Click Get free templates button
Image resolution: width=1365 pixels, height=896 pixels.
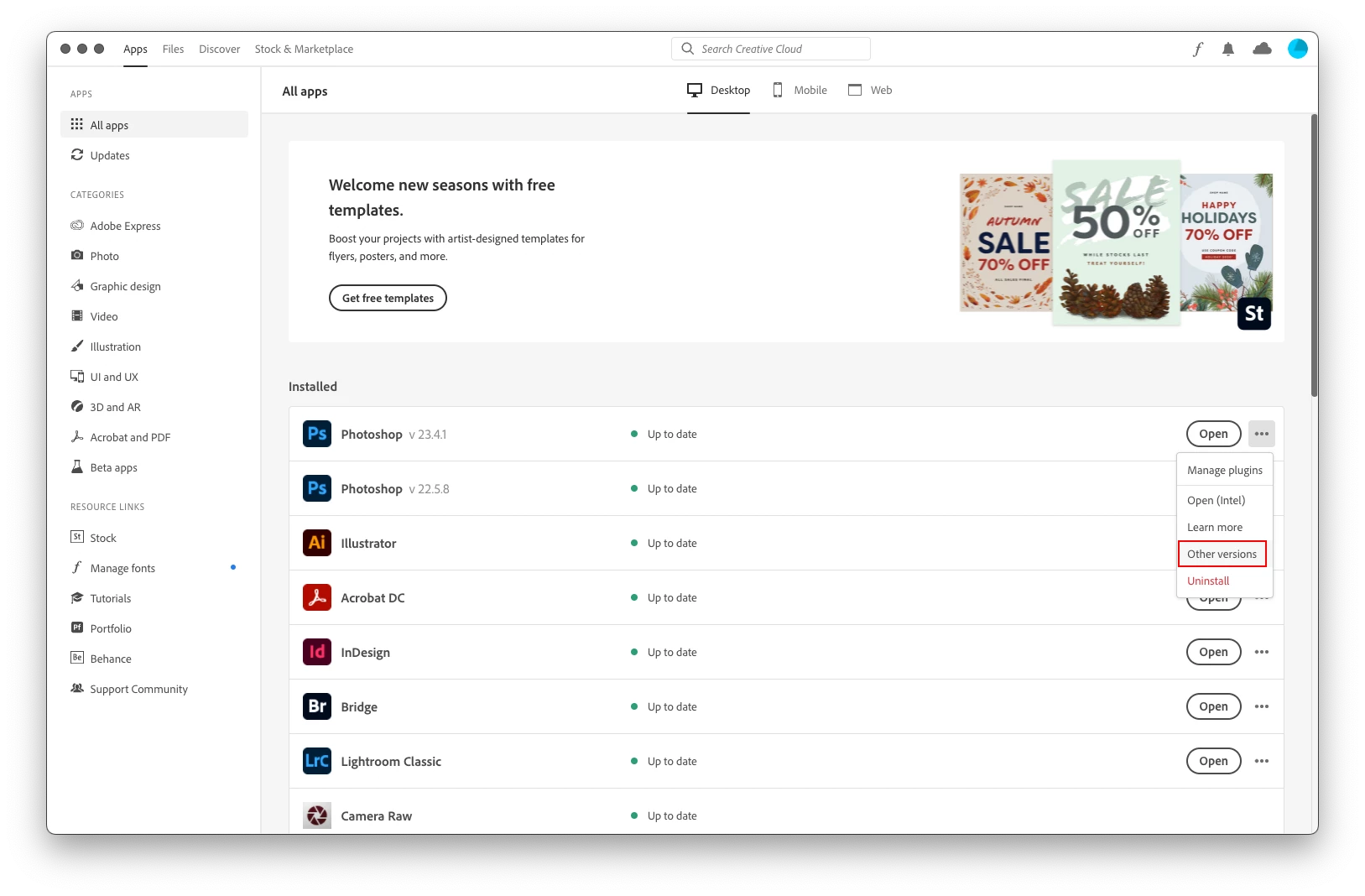click(x=388, y=298)
